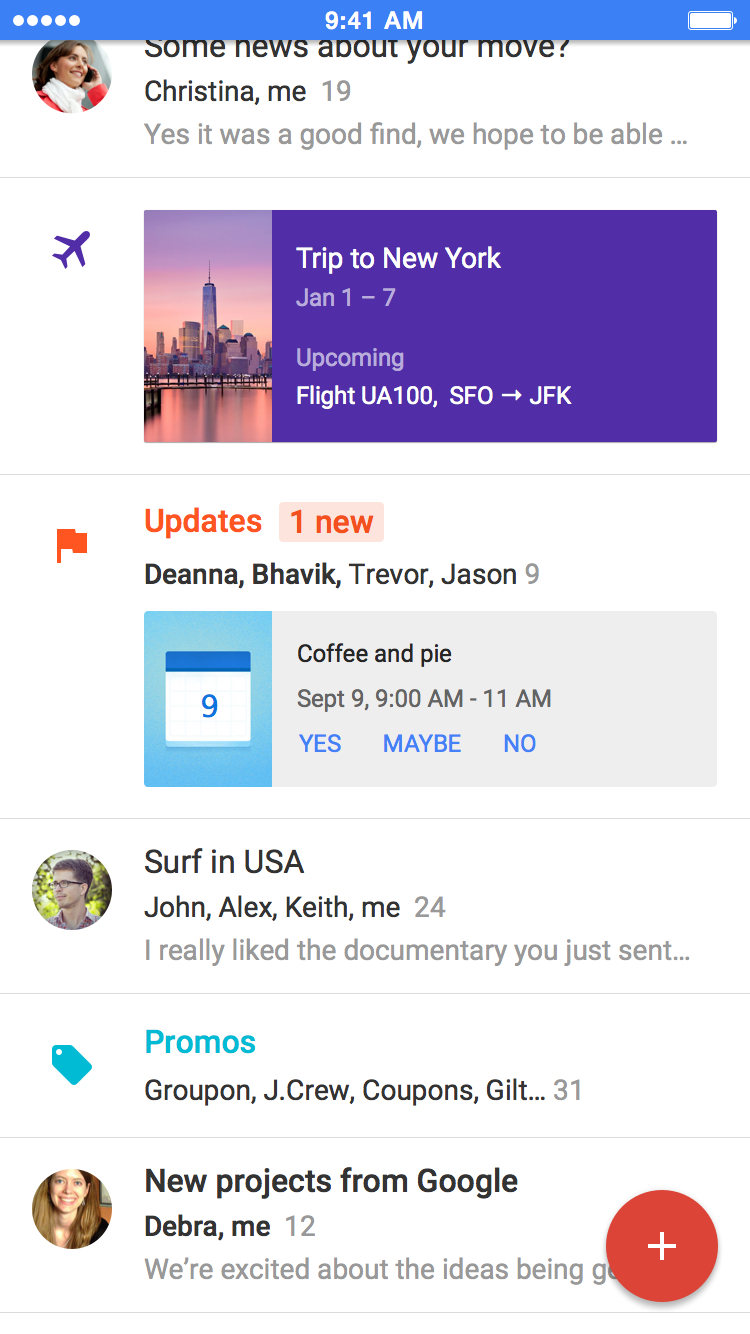750x1334 pixels.
Task: Click the calendar icon showing 9
Action: coord(208,699)
